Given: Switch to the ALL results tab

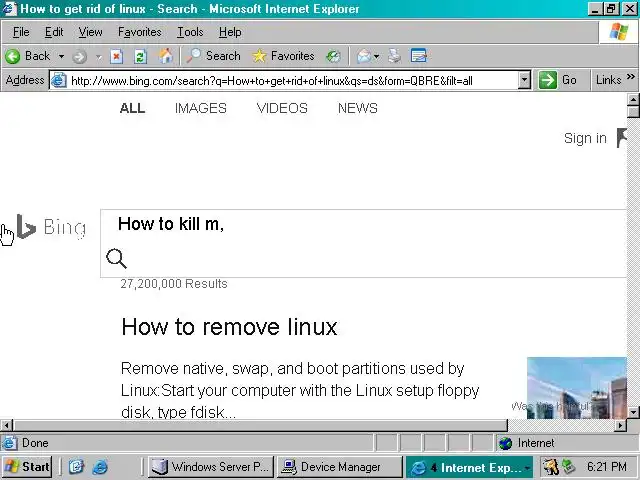Looking at the screenshot, I should 132,108.
